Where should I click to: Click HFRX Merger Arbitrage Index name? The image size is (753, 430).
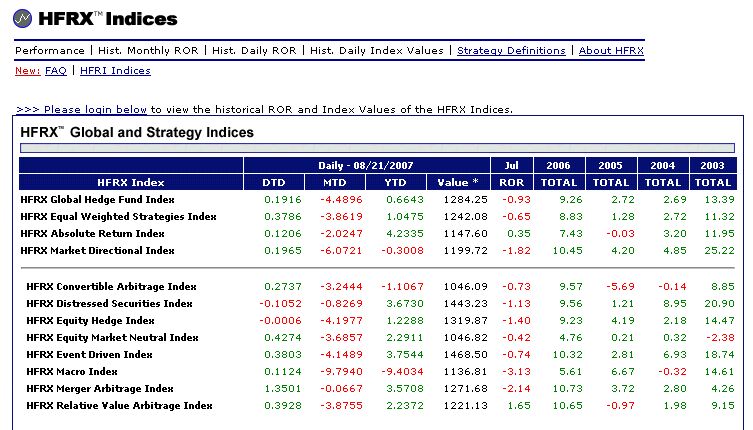(100, 389)
